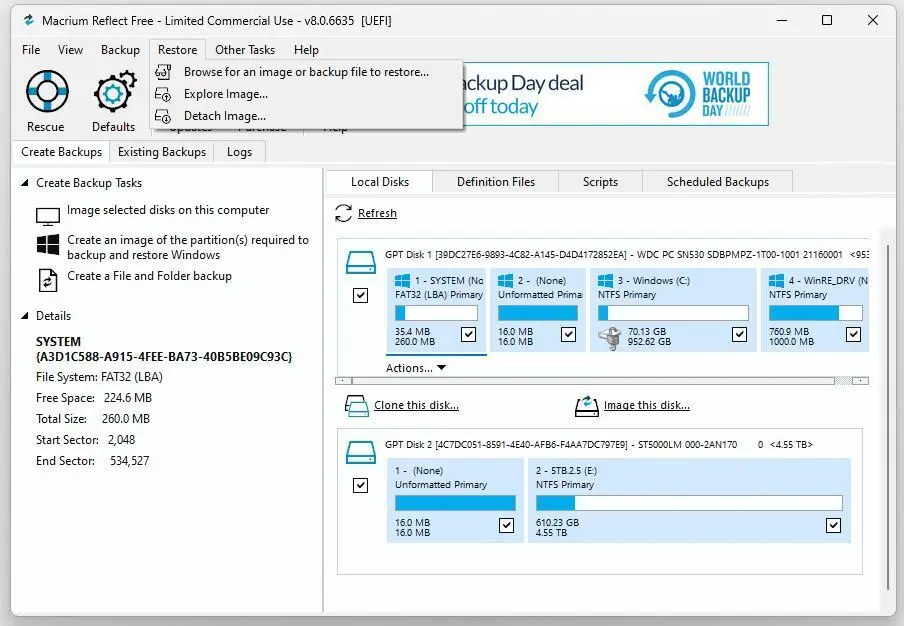Image resolution: width=904 pixels, height=626 pixels.
Task: Click the Refresh link
Action: tap(377, 213)
